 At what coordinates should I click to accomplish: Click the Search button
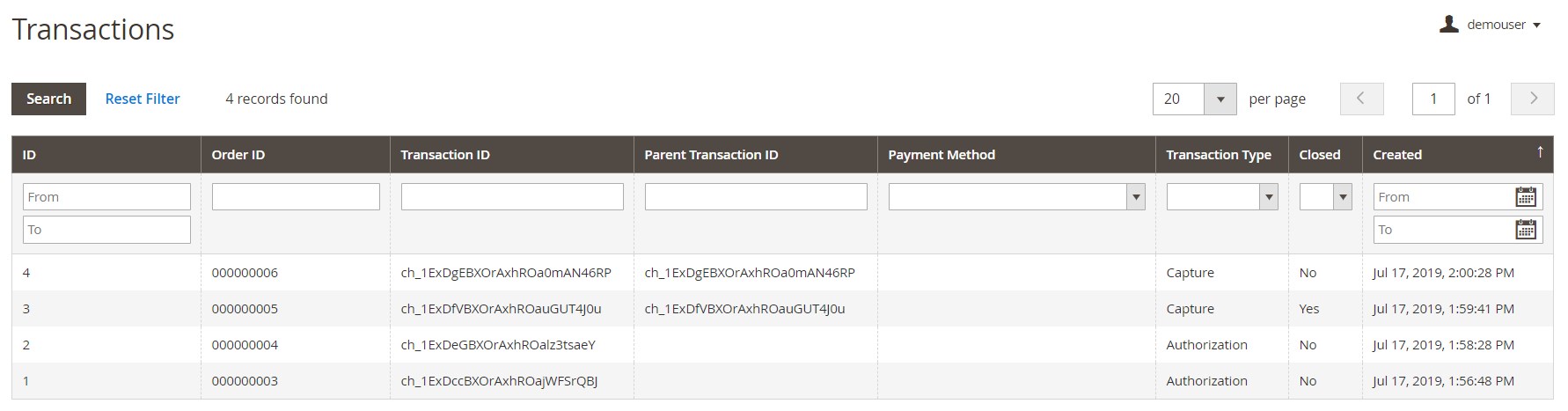48,99
